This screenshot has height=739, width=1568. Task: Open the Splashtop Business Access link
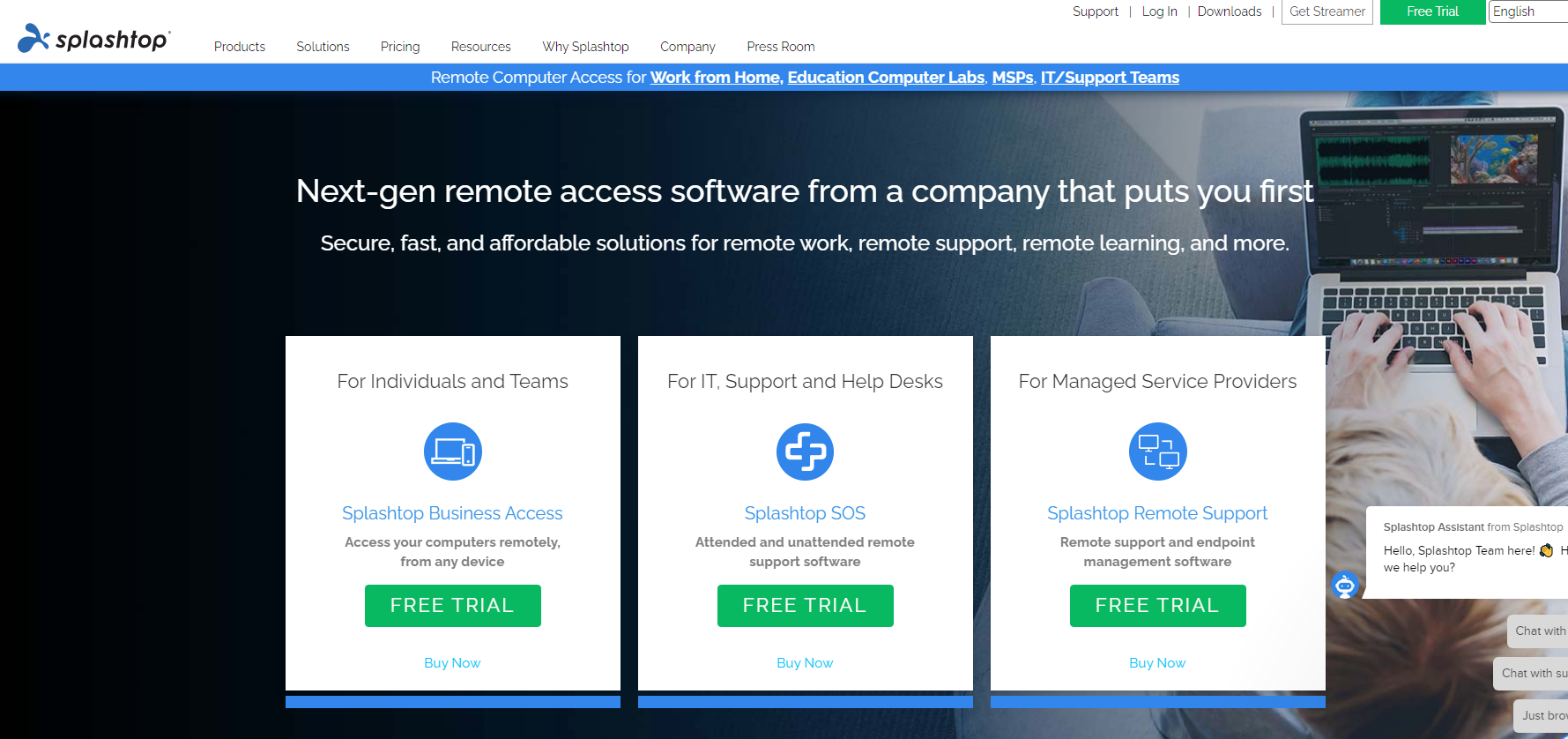pos(452,513)
